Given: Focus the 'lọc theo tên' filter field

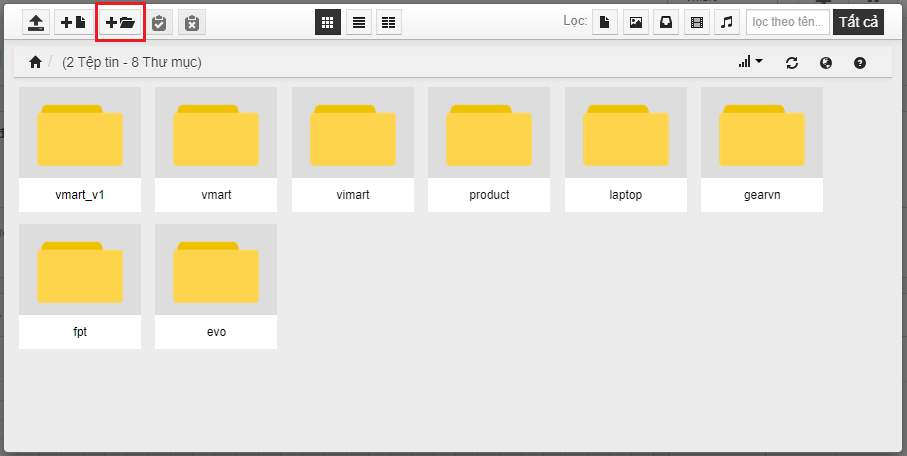Looking at the screenshot, I should click(x=788, y=23).
